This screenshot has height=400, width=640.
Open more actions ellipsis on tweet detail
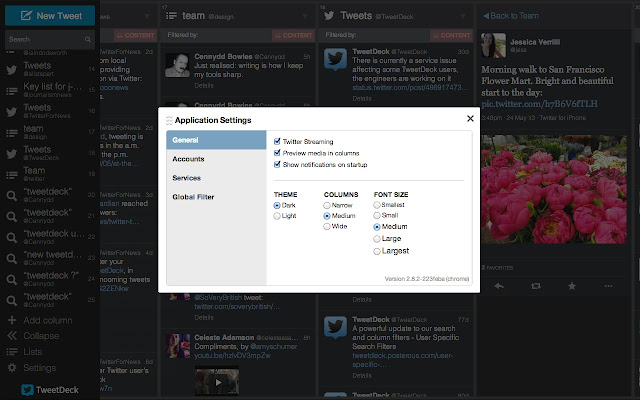(x=608, y=286)
